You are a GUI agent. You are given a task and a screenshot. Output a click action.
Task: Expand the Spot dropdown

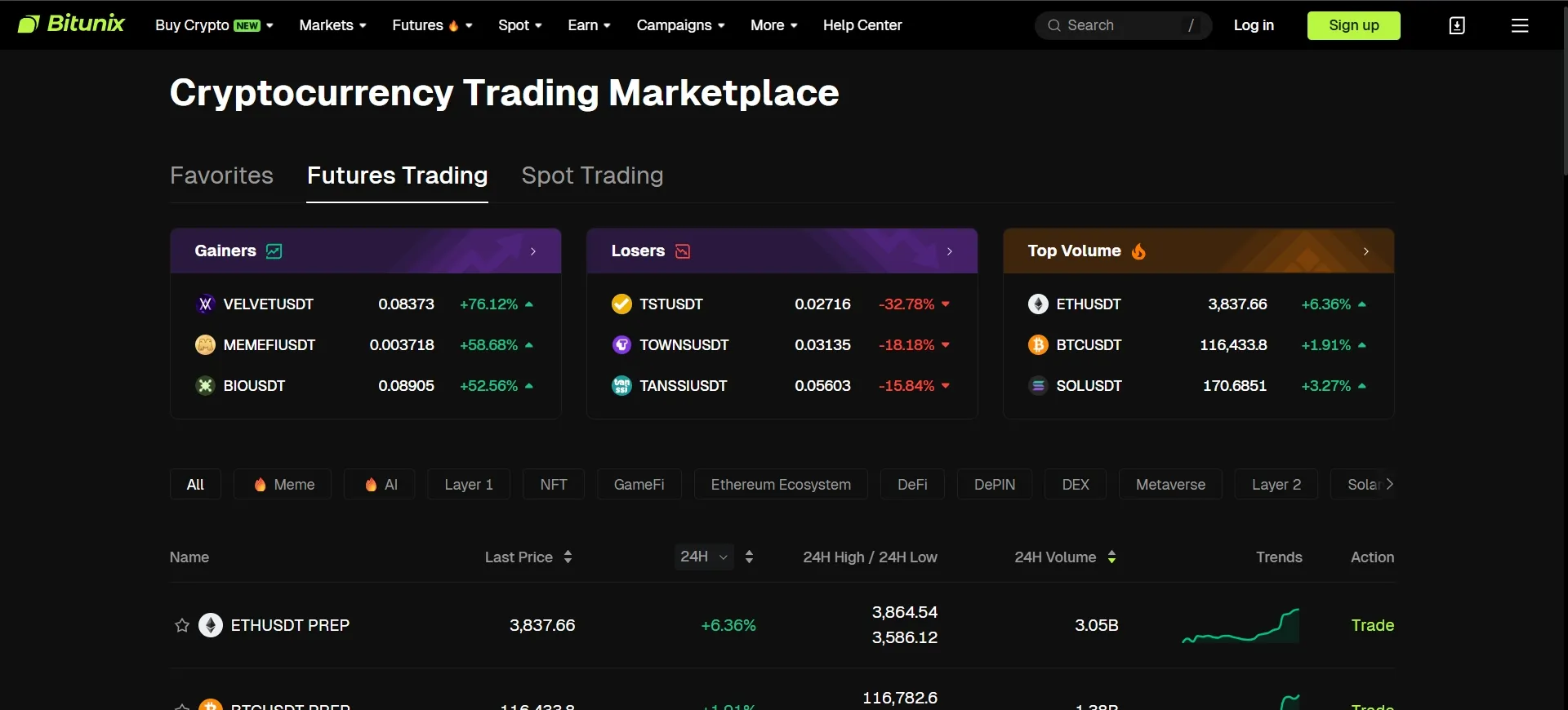point(520,25)
